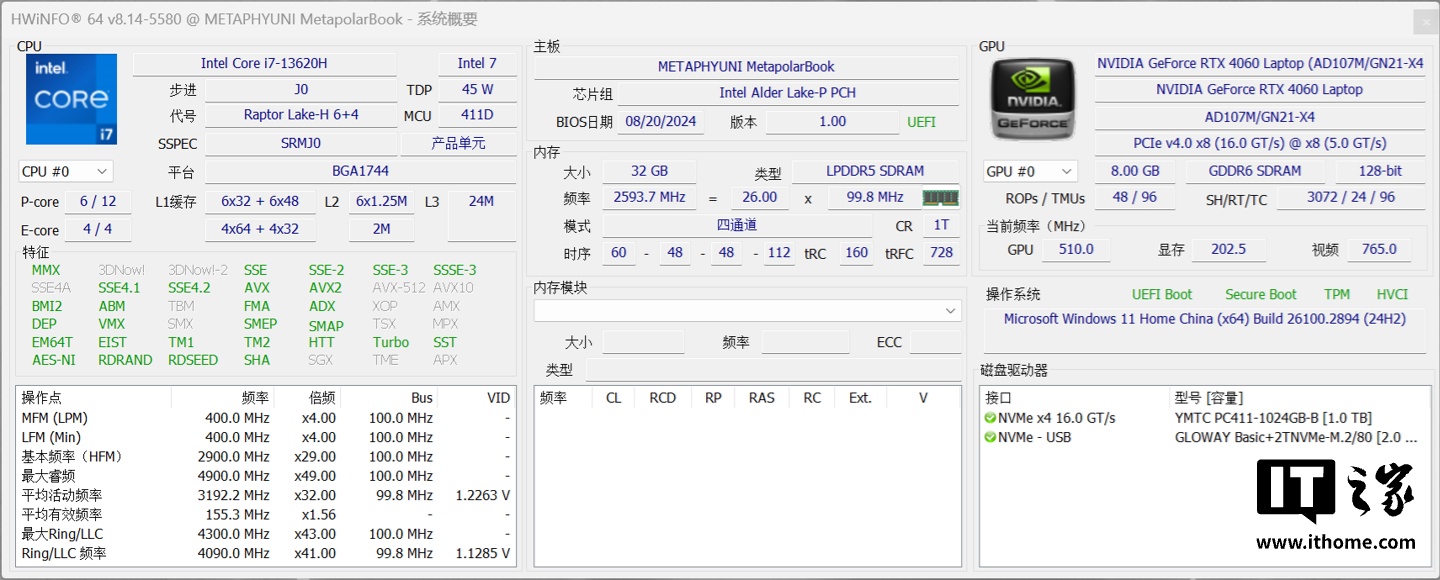Select the YMTC PC411-1024GB-B drive entry
The height and width of the screenshot is (580, 1440).
click(1273, 418)
